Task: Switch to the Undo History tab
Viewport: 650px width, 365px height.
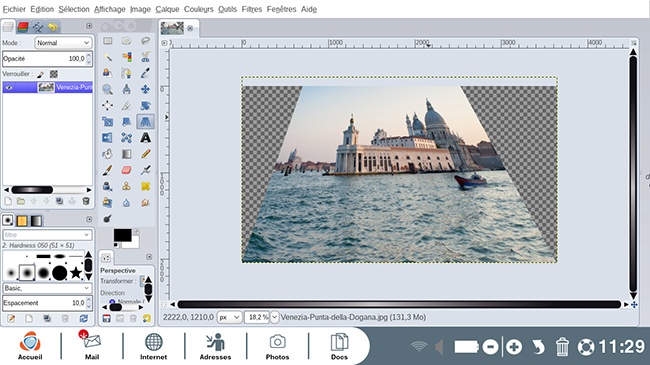Action: pos(53,27)
